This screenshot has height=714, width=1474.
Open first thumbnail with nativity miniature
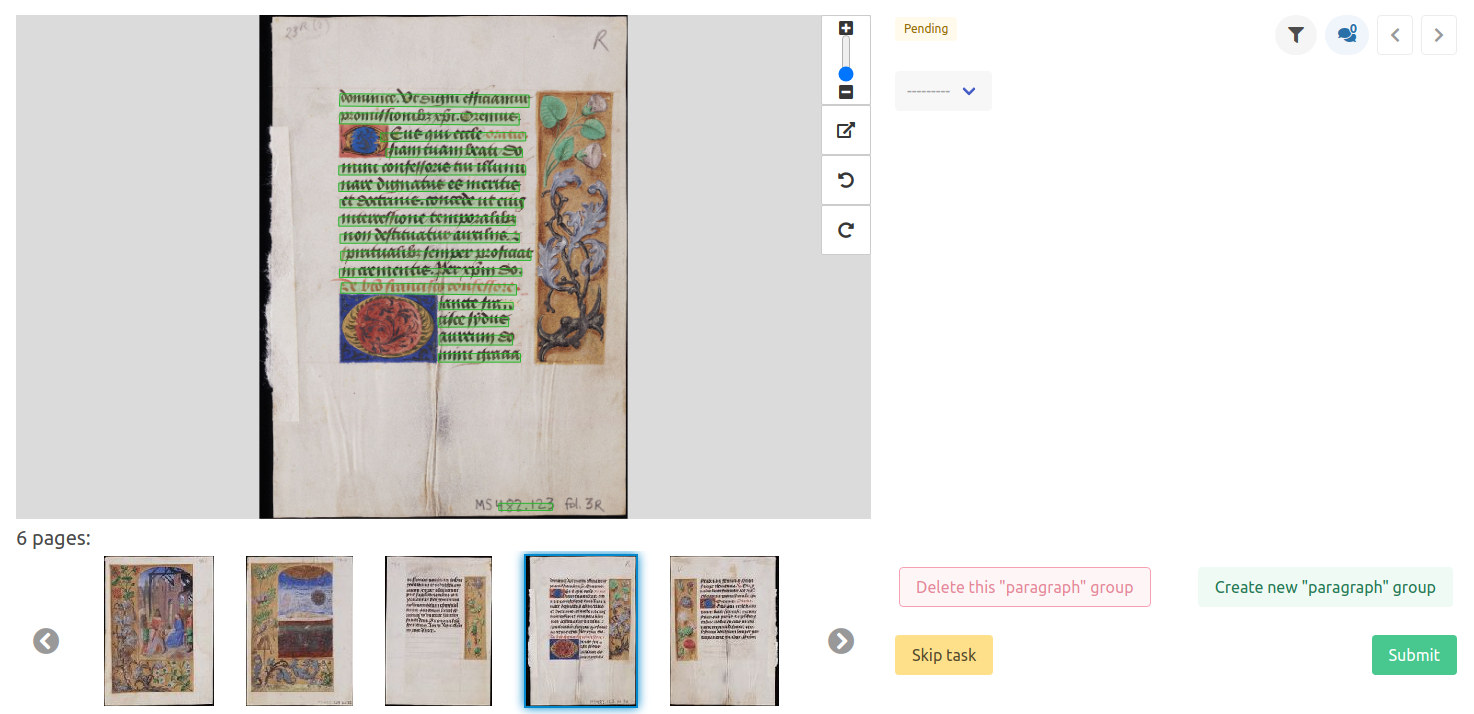click(x=159, y=631)
